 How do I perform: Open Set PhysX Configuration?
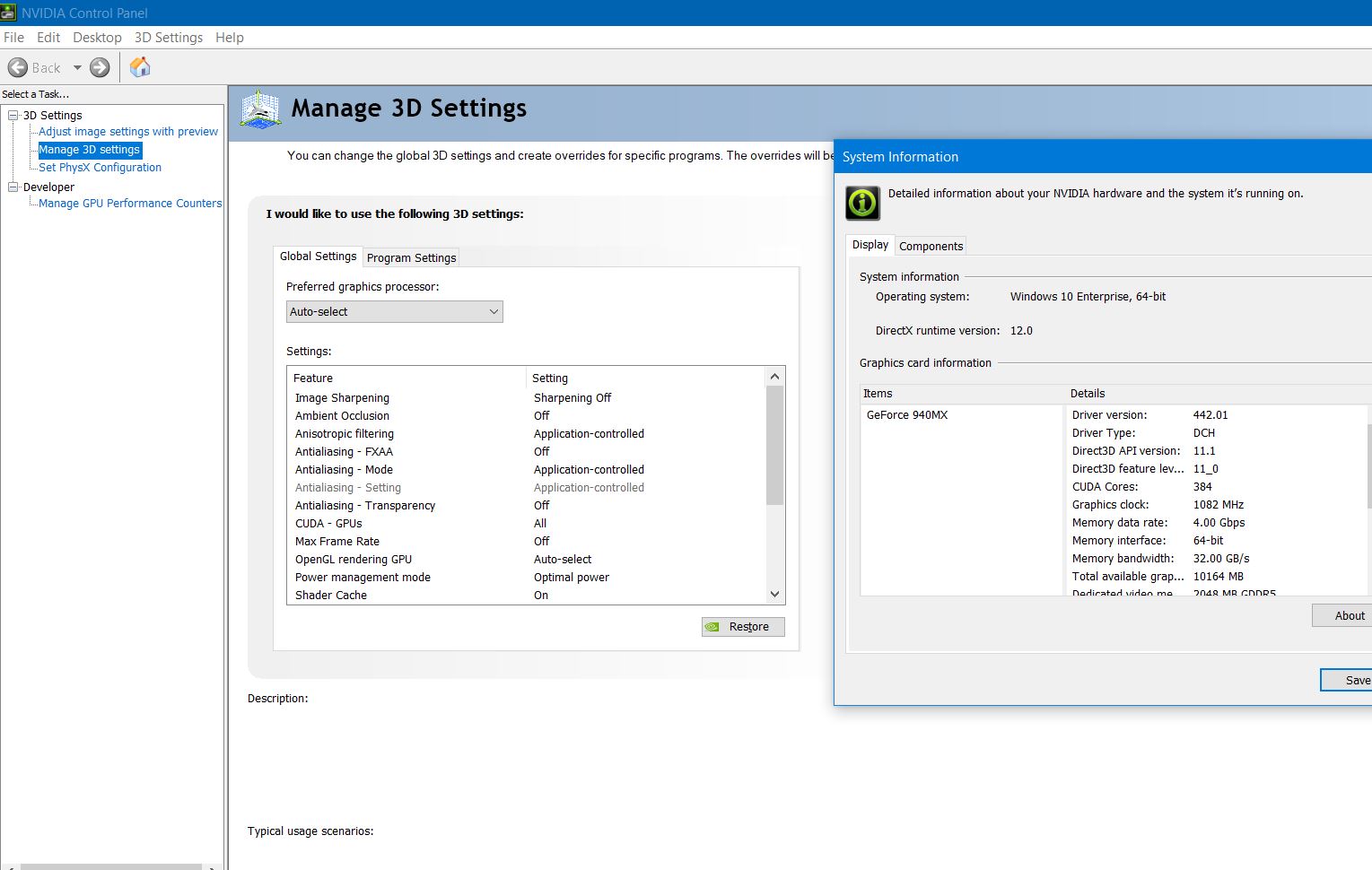(100, 168)
